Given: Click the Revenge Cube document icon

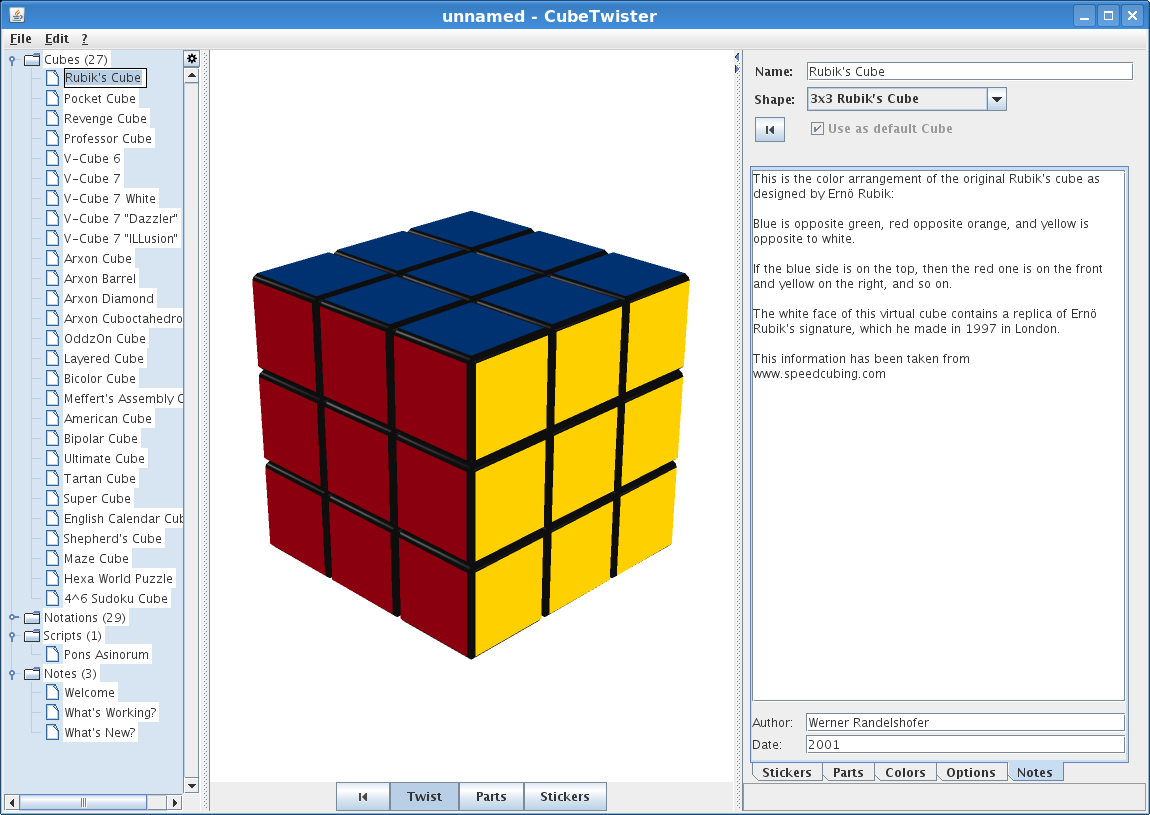Looking at the screenshot, I should pyautogui.click(x=52, y=118).
